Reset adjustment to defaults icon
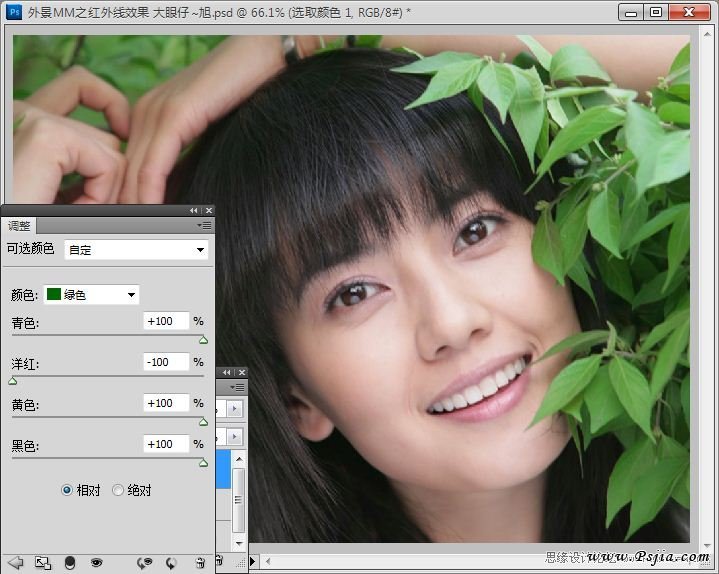The width and height of the screenshot is (719, 574). 171,563
